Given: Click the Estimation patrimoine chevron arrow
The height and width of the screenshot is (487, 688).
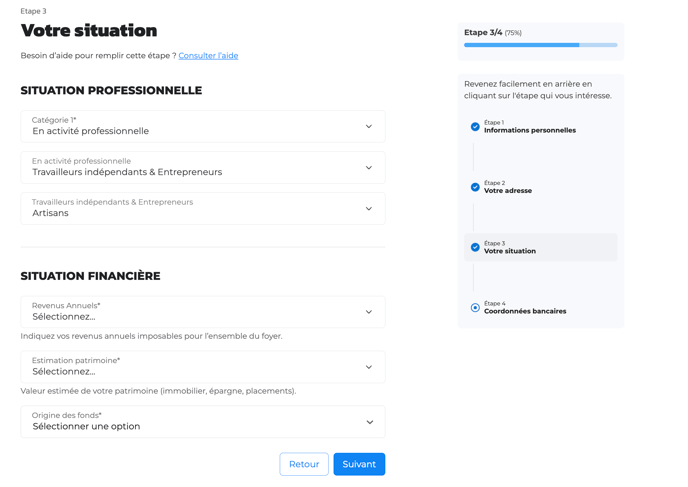Looking at the screenshot, I should point(369,367).
